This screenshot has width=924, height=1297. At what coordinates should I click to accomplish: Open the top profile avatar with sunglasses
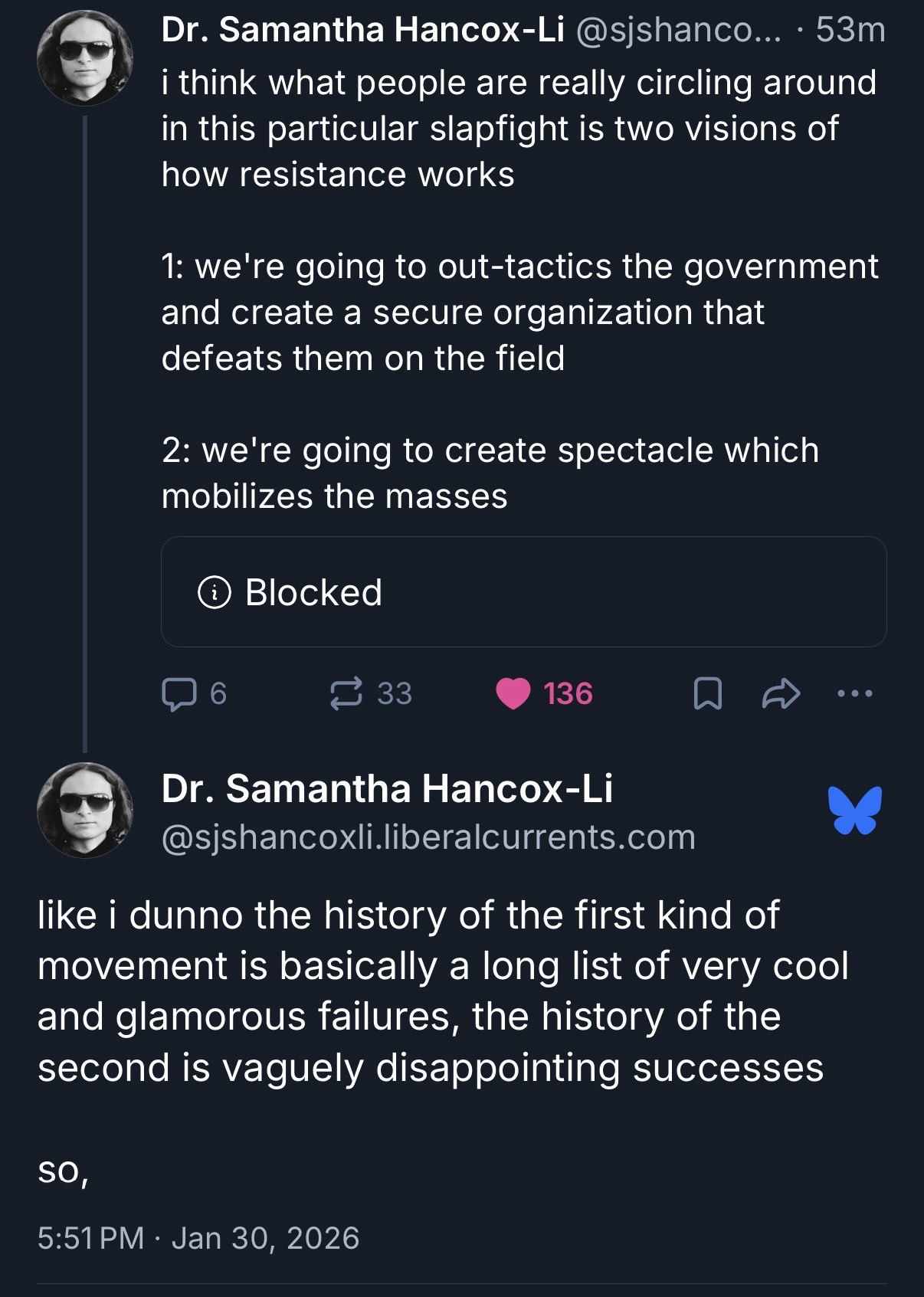point(85,57)
